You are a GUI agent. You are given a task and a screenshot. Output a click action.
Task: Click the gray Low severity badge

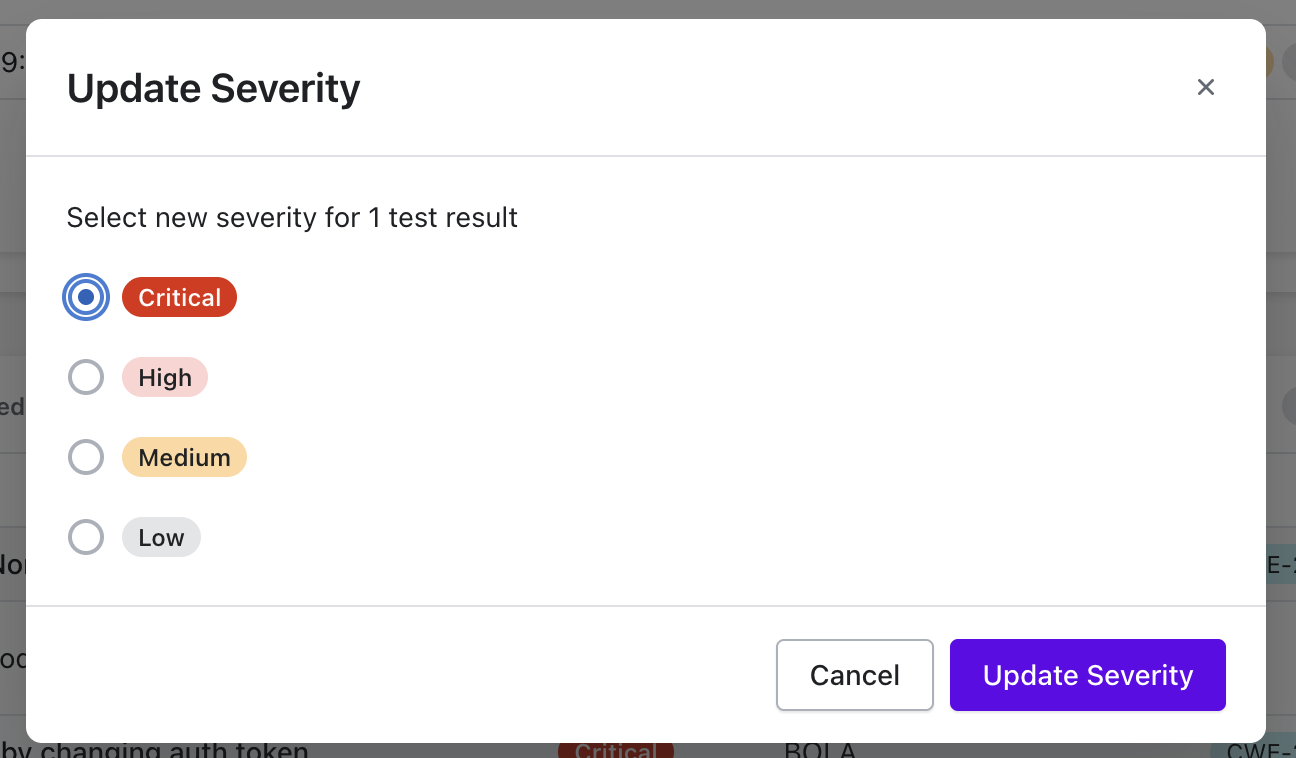(x=161, y=537)
